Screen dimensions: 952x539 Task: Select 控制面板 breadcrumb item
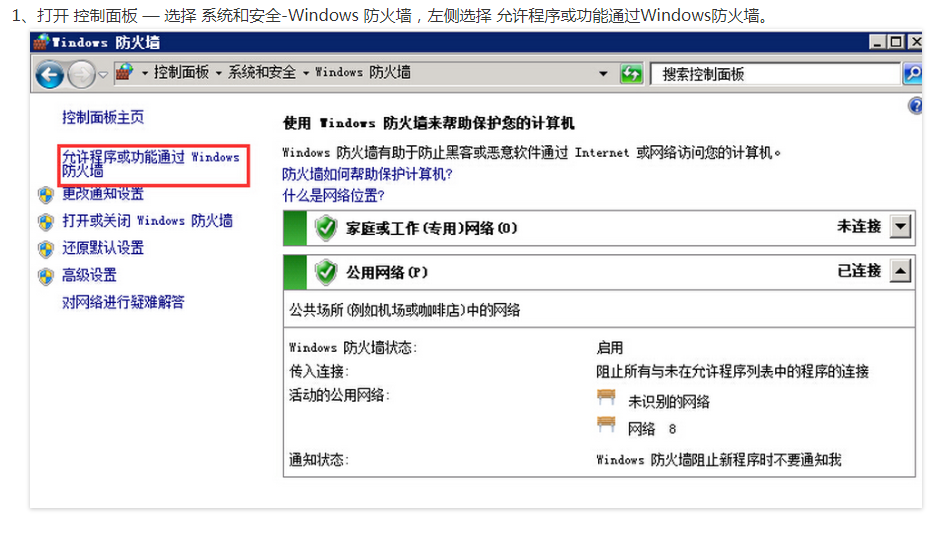181,72
